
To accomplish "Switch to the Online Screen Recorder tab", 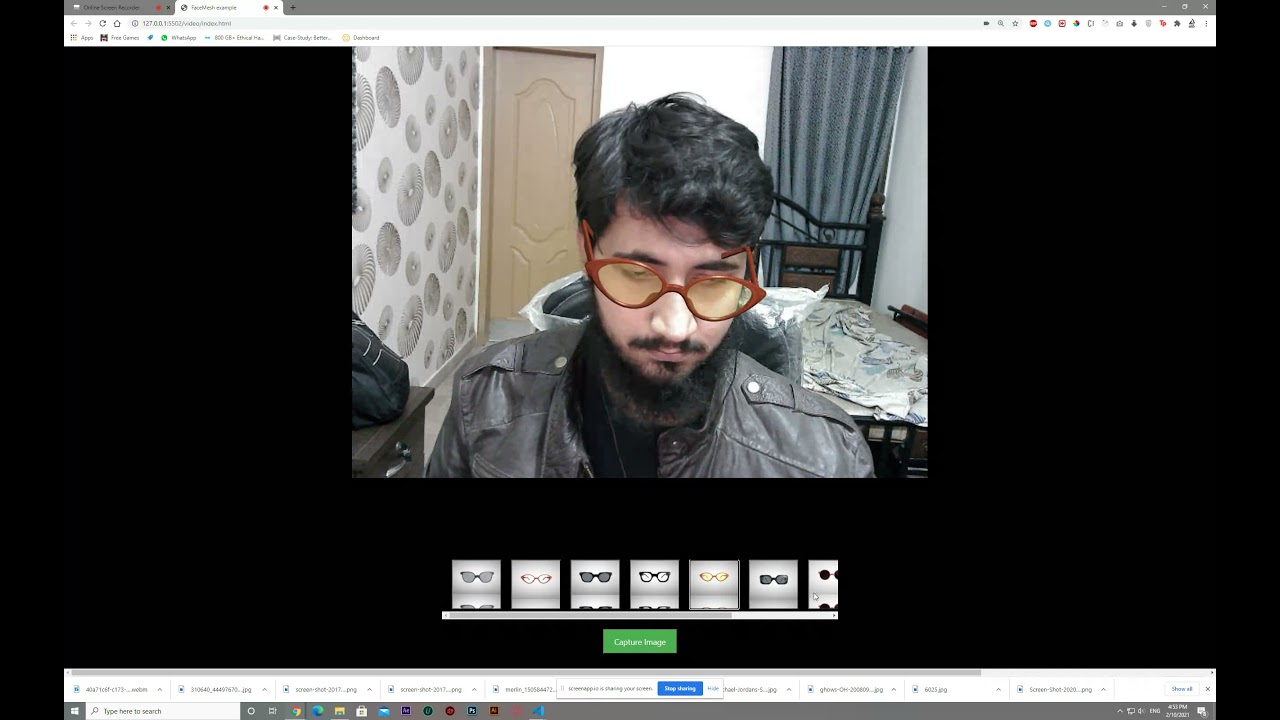I will click(118, 7).
